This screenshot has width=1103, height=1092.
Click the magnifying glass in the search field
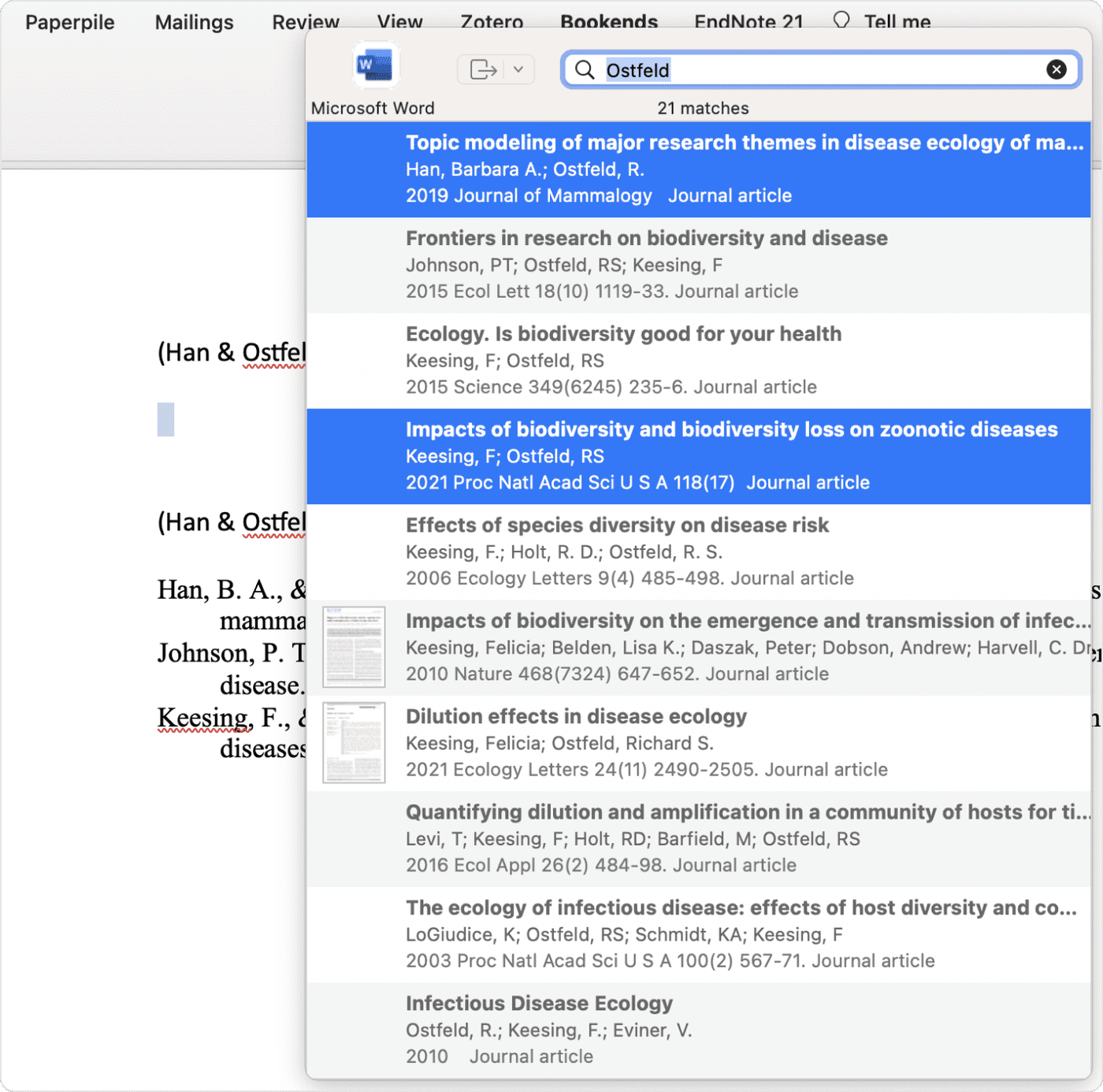584,70
